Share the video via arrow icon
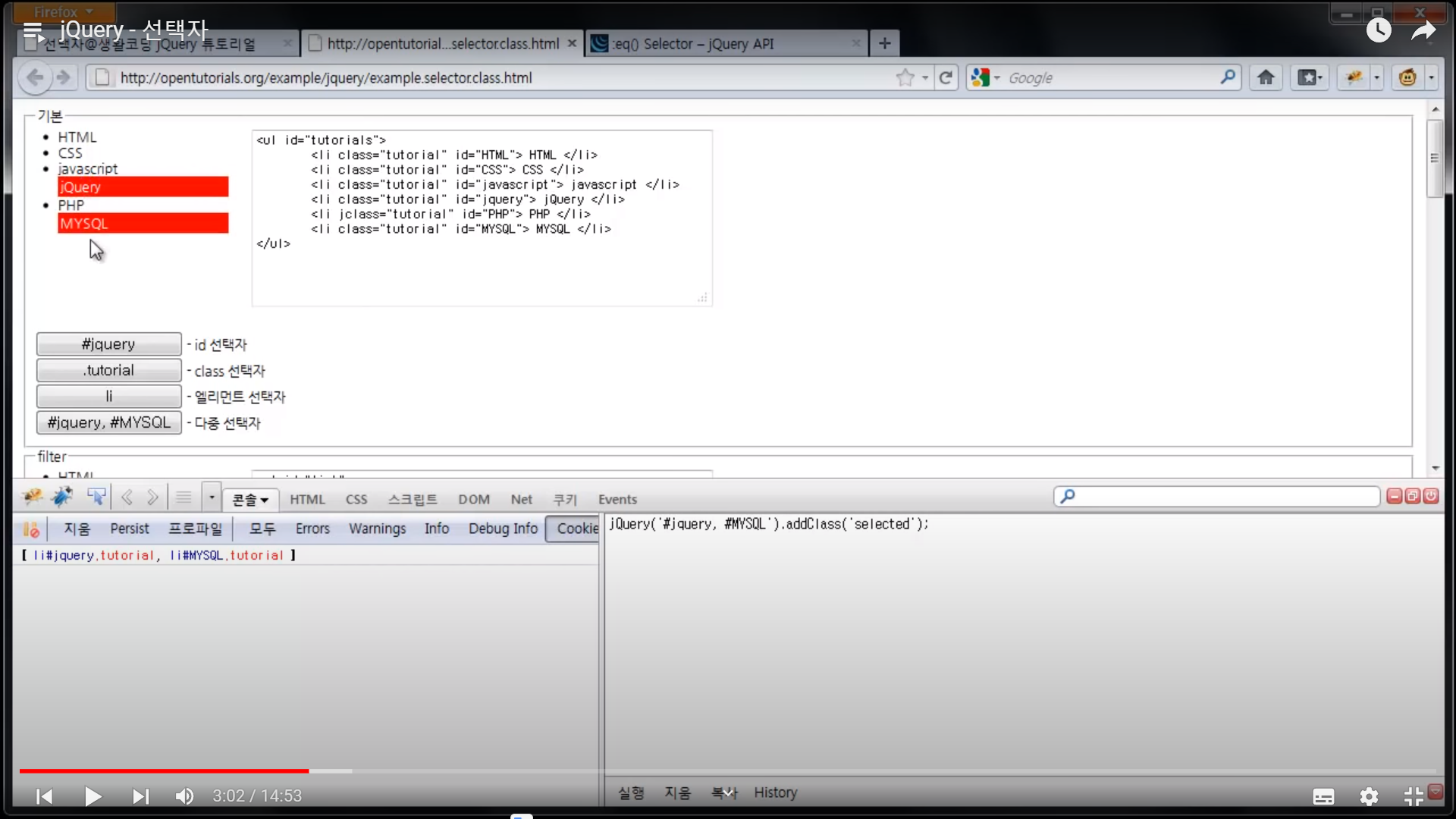The image size is (1456, 819). point(1423,30)
